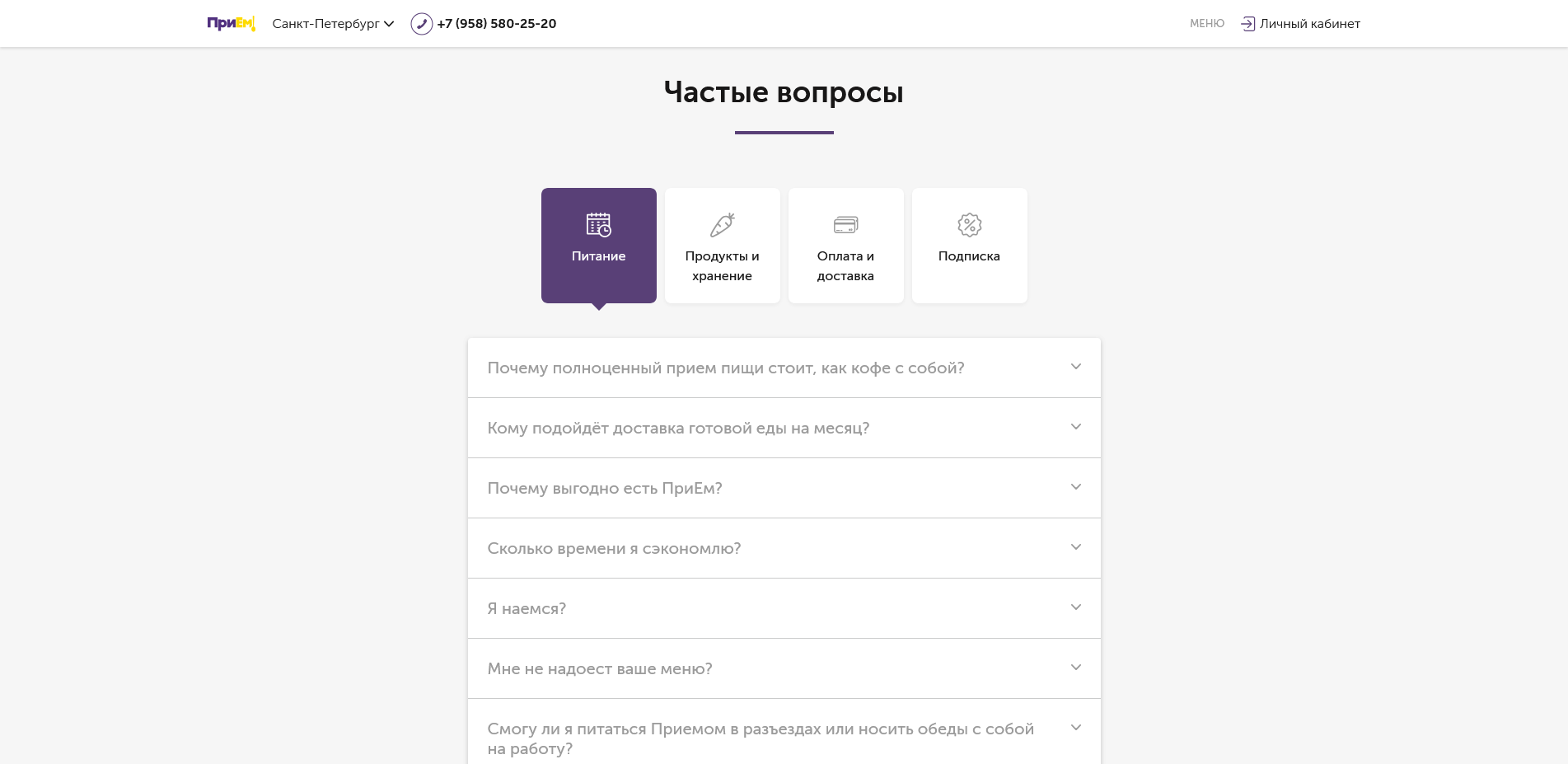Click the phone handset icon in the header
Viewport: 1568px width, 764px height.
[x=421, y=24]
